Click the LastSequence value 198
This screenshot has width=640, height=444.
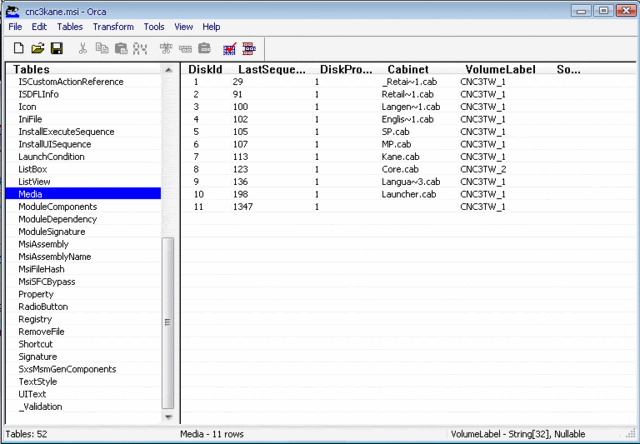tap(240, 195)
